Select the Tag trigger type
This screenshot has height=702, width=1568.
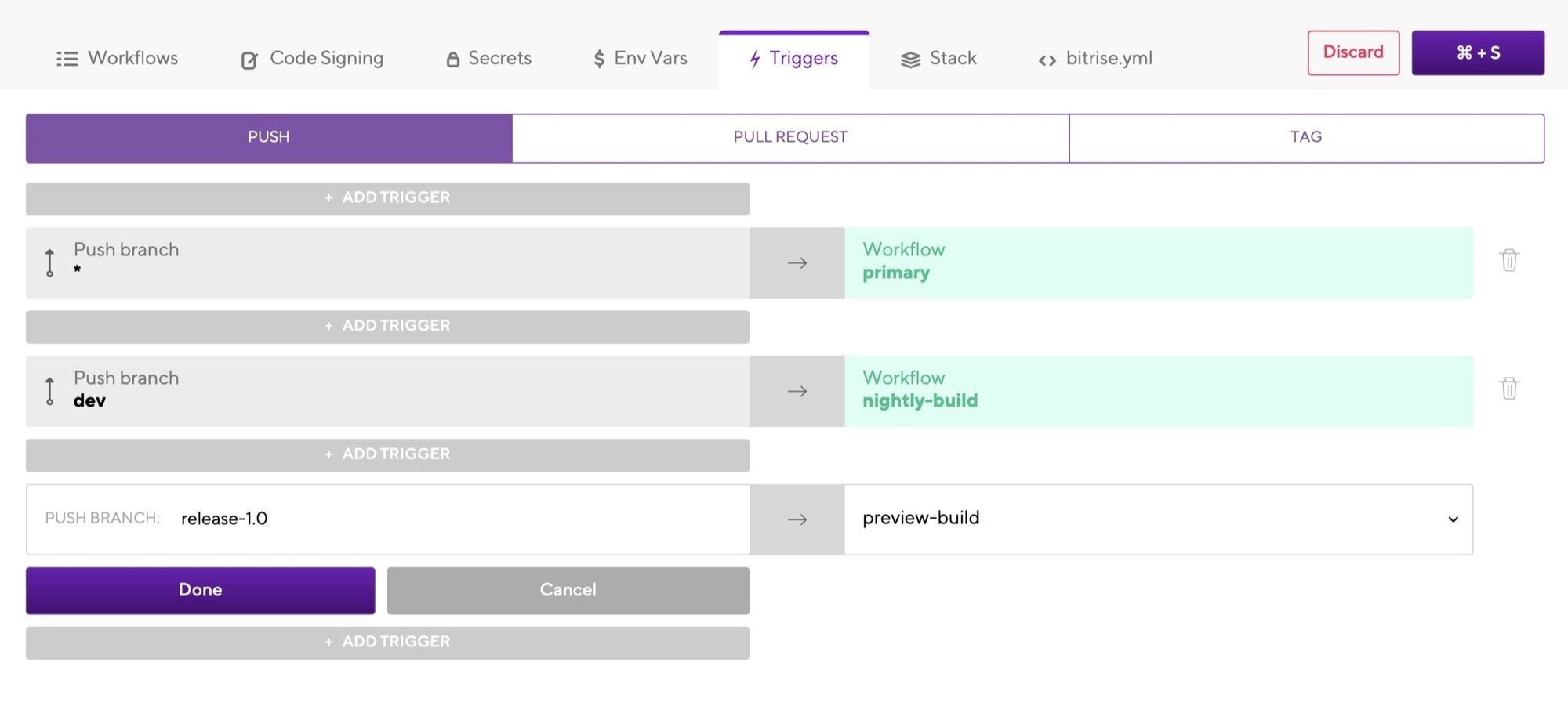click(1305, 138)
